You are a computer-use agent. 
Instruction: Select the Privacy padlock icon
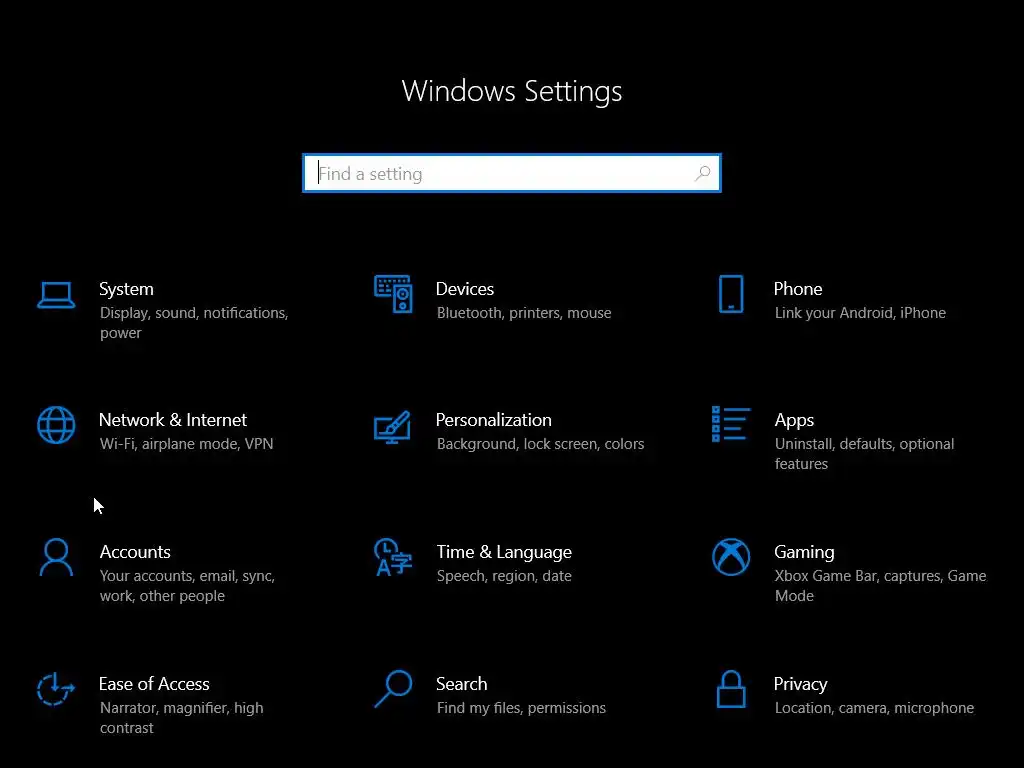[731, 689]
